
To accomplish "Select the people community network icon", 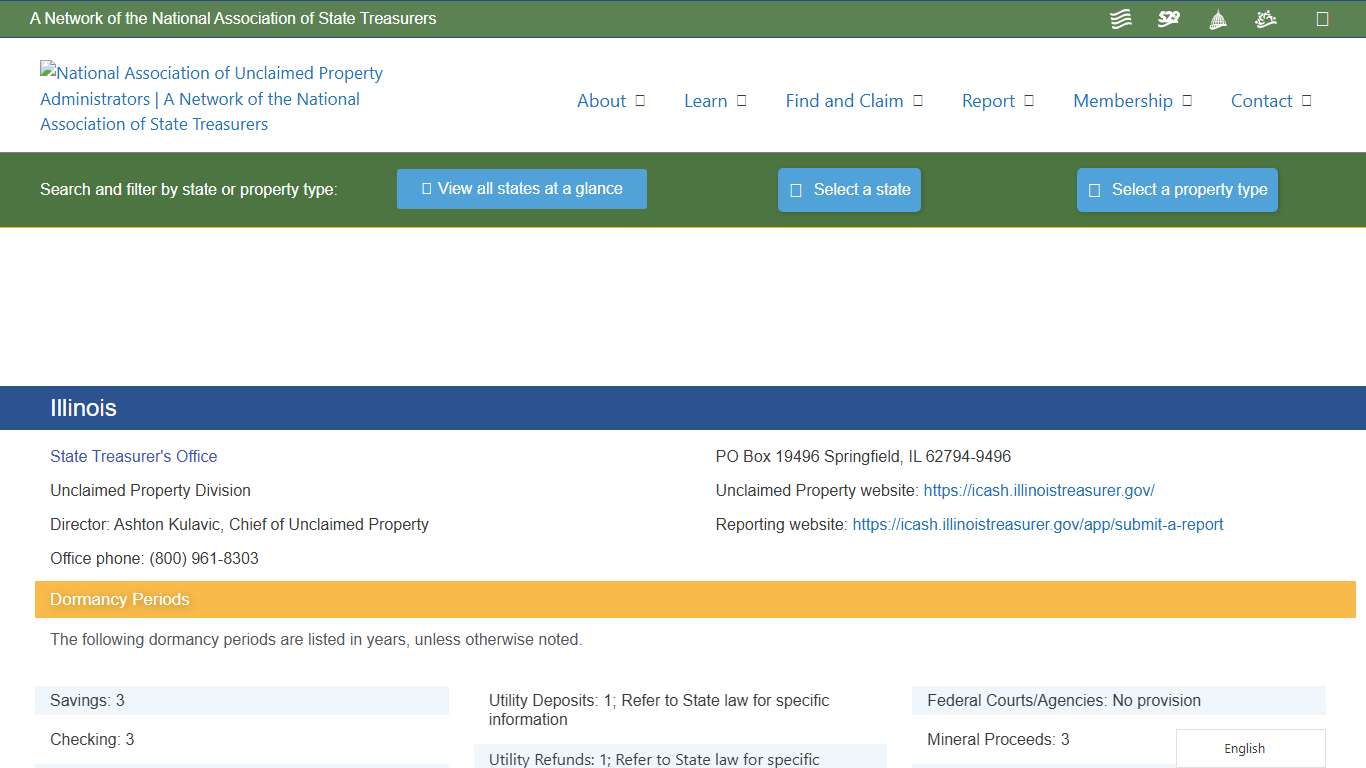I will click(1265, 18).
